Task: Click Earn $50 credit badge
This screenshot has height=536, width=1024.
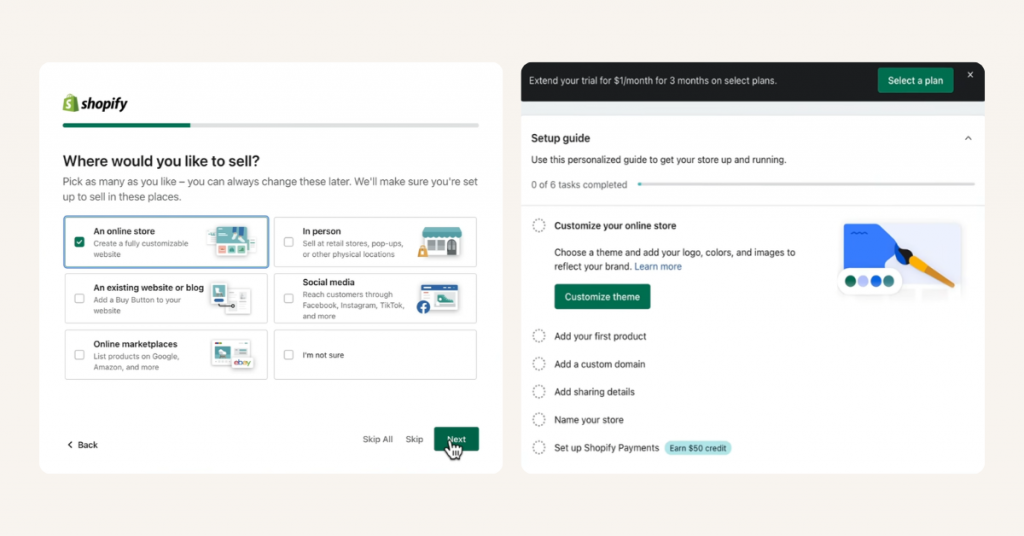Action: point(697,448)
